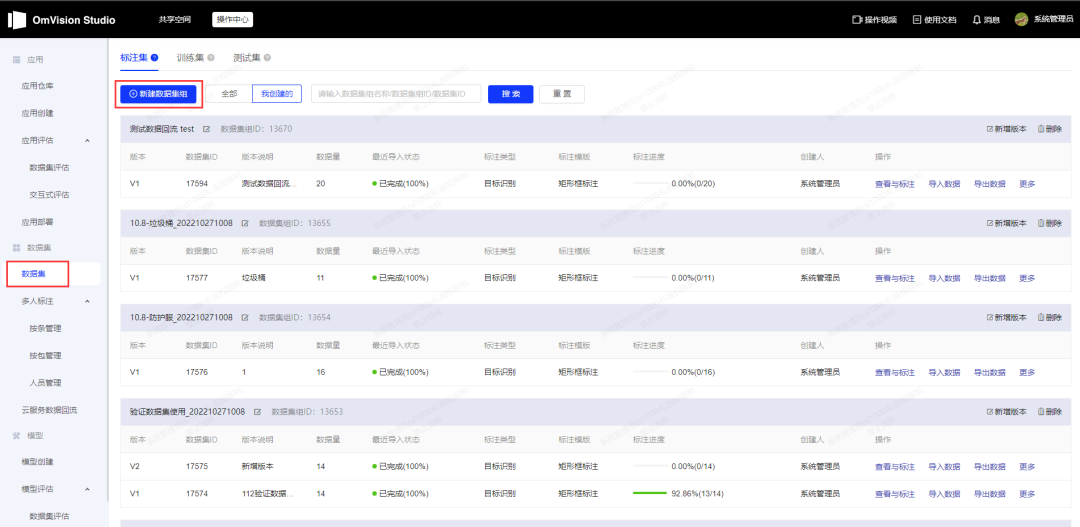The image size is (1080, 527).
Task: Open 共享空间 in the top navigation
Action: click(x=174, y=20)
